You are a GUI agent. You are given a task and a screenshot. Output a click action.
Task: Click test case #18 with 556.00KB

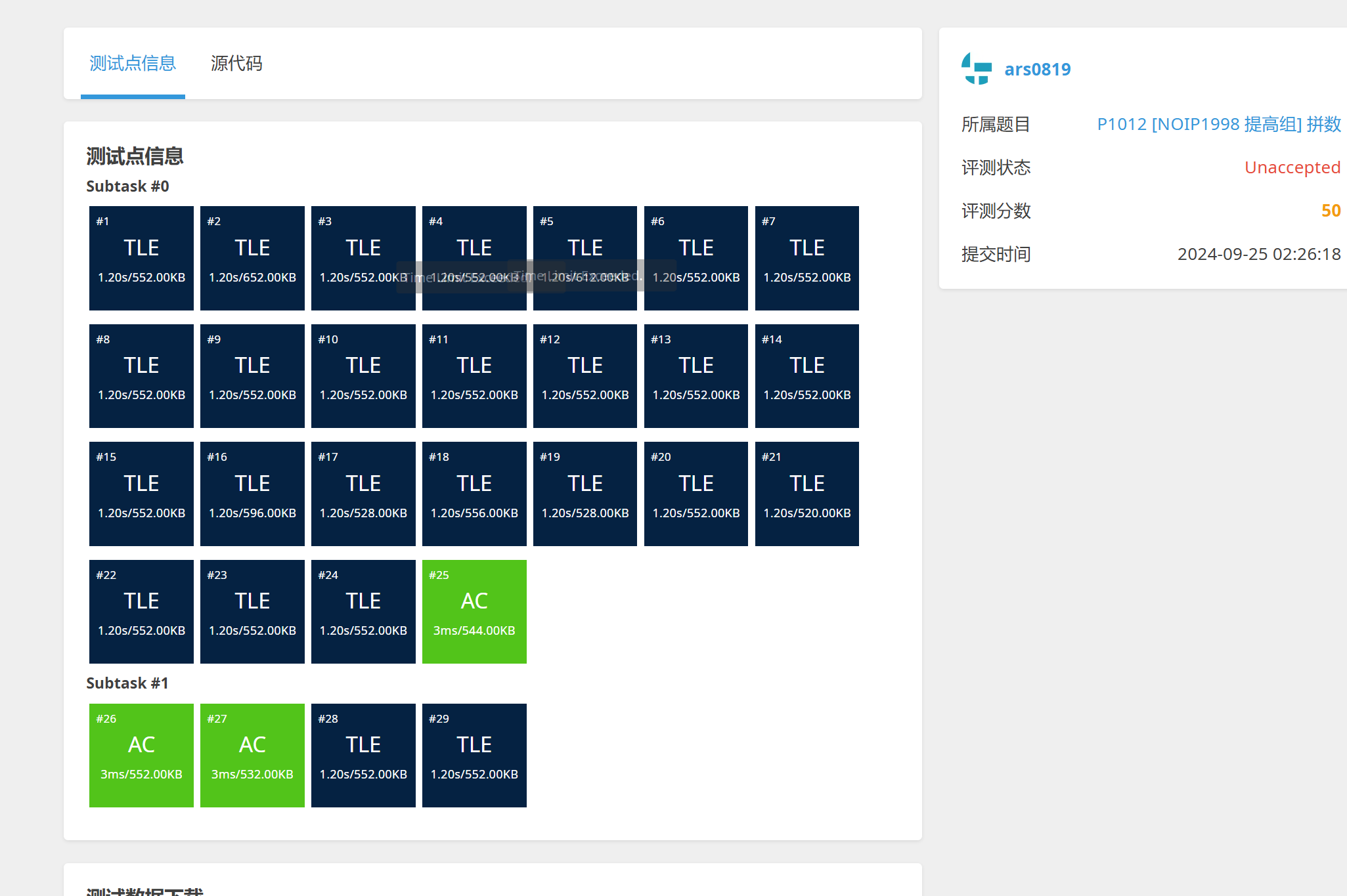474,494
